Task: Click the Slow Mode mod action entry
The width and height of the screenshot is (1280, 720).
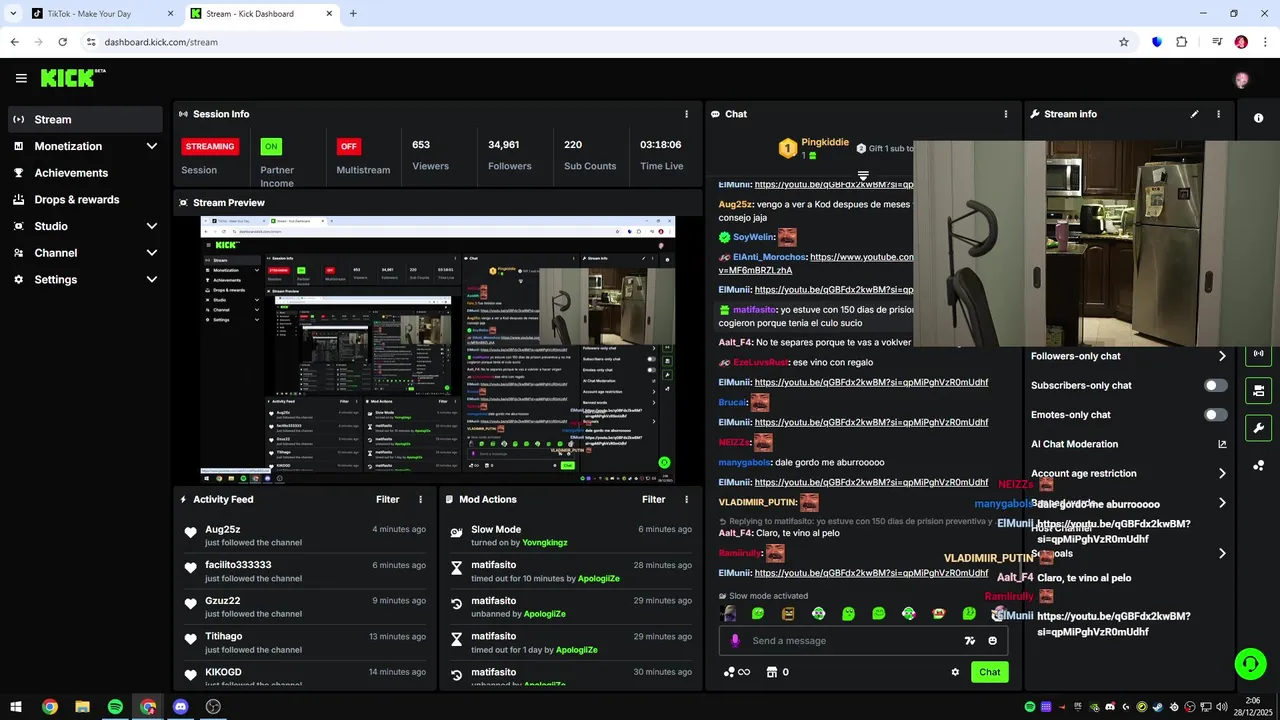Action: tap(571, 535)
